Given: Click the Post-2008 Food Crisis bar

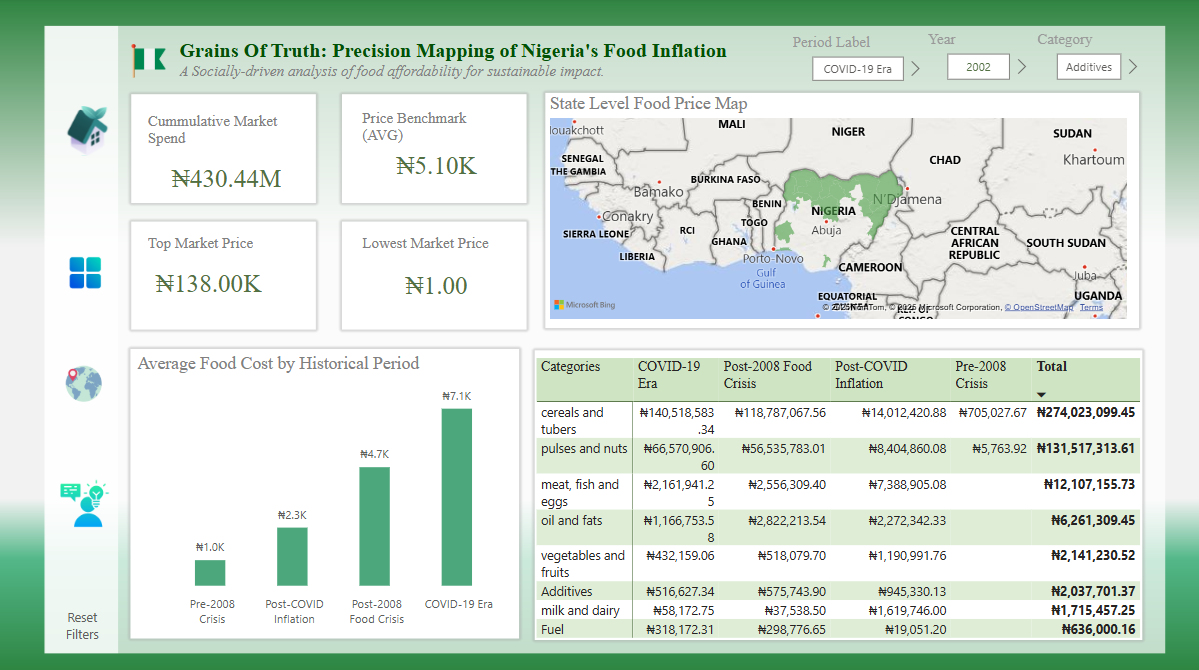Looking at the screenshot, I should 375,526.
